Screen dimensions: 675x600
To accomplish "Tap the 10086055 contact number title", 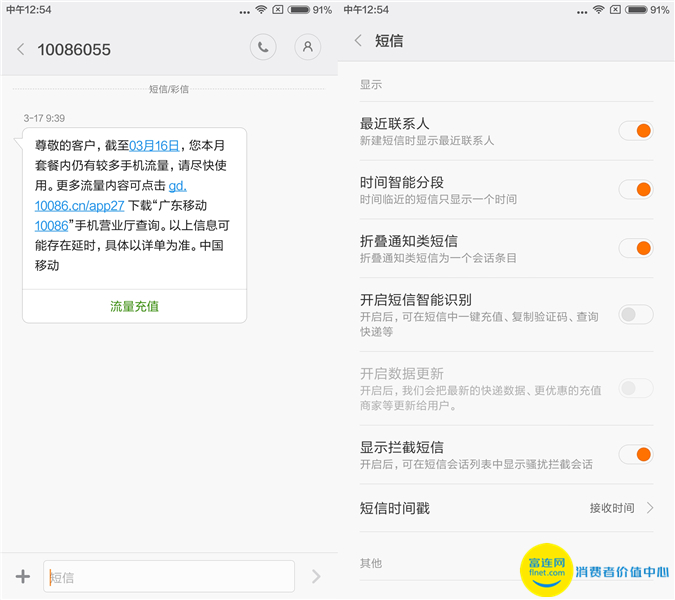I will coord(74,49).
